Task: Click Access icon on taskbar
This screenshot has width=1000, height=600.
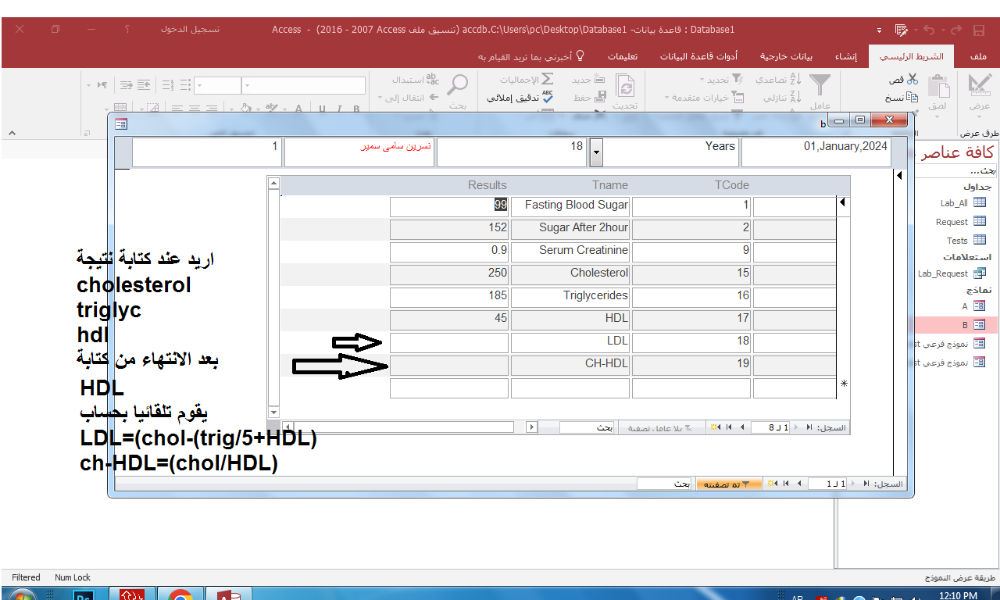Action: click(228, 596)
